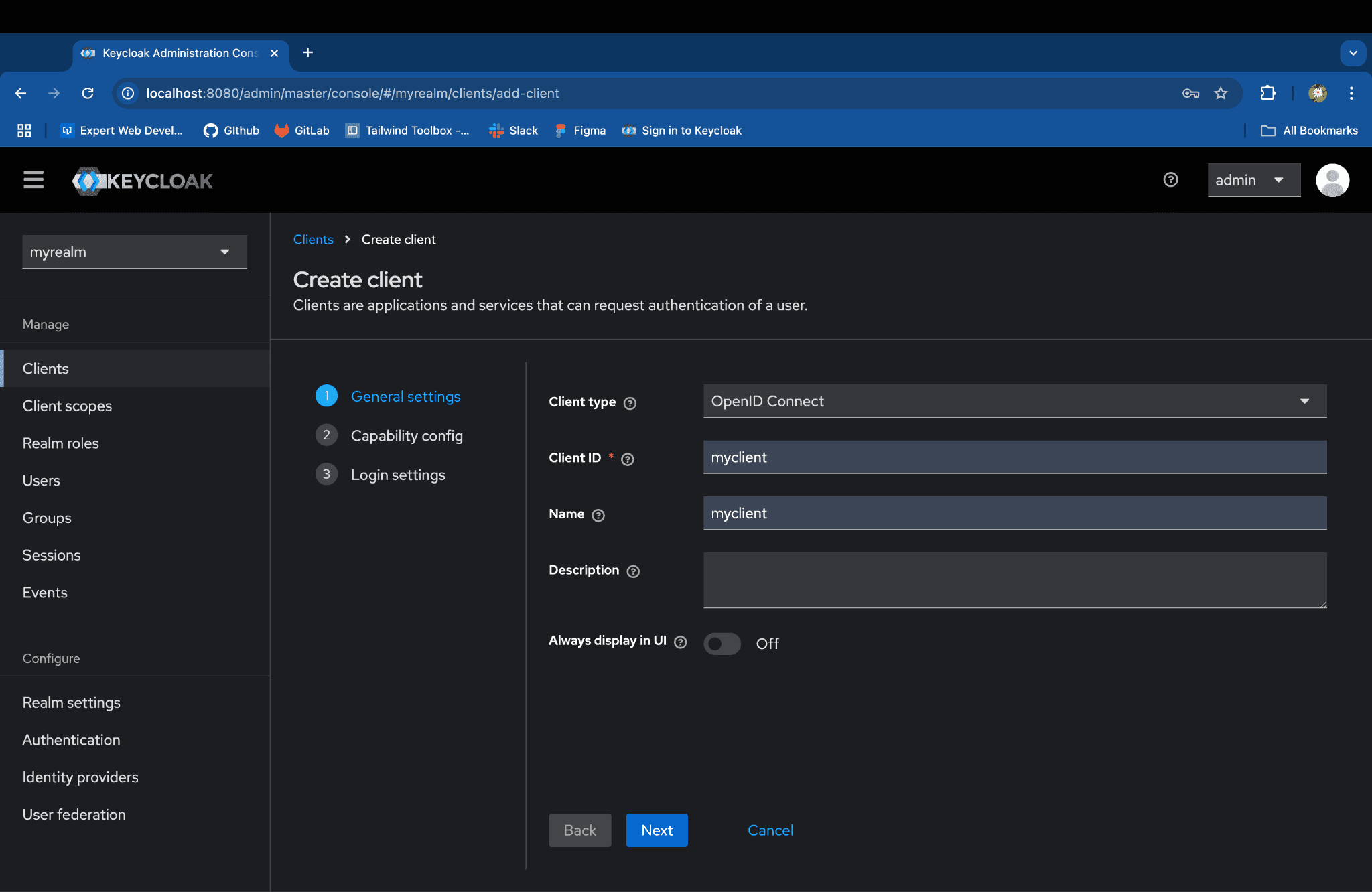Click into the Description text area
The height and width of the screenshot is (892, 1372).
click(x=1014, y=580)
